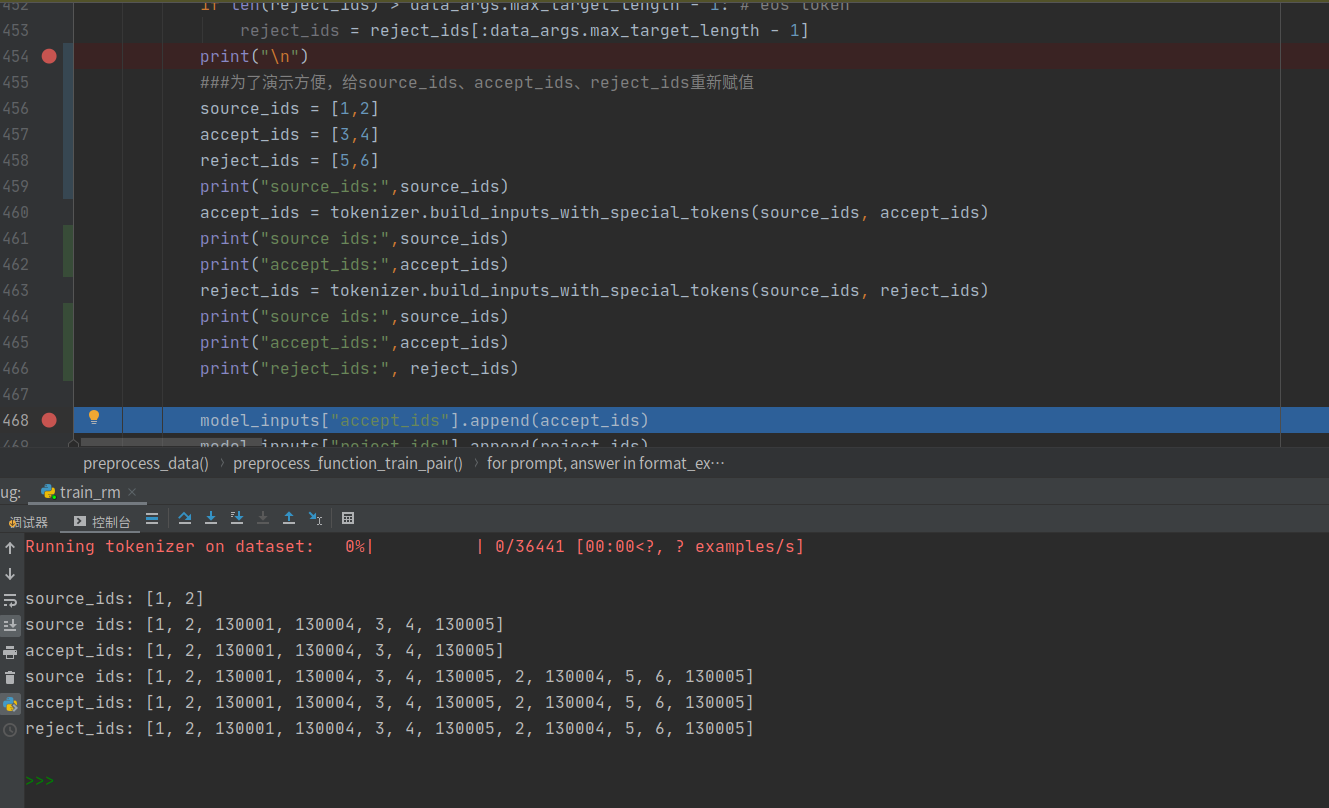Select the 控制台 console tab
Screen dimensions: 1329x808
pos(103,521)
